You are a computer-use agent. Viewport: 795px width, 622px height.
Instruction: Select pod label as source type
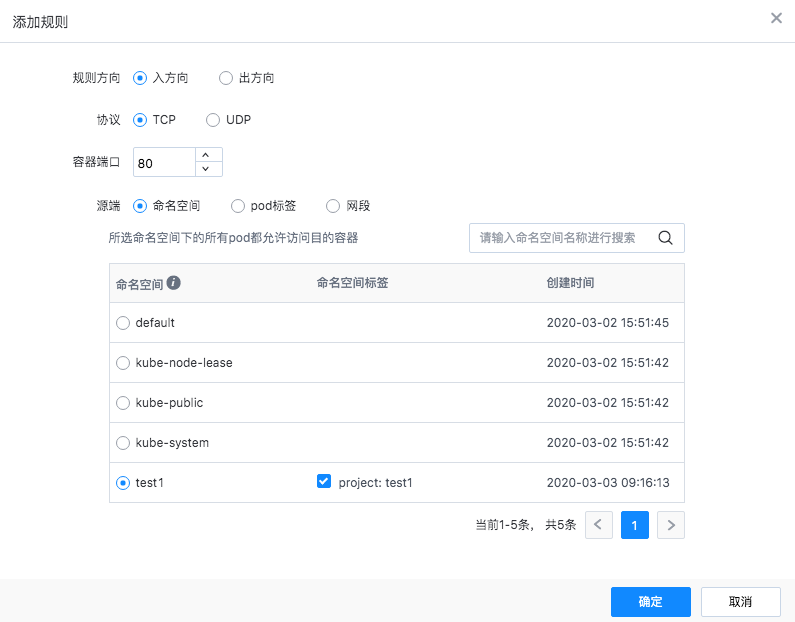click(x=238, y=206)
